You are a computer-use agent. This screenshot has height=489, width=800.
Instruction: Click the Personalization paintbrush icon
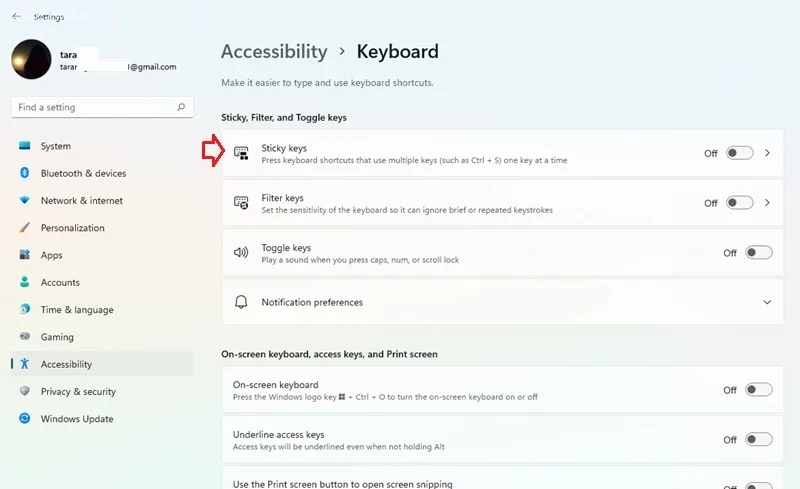tap(24, 228)
